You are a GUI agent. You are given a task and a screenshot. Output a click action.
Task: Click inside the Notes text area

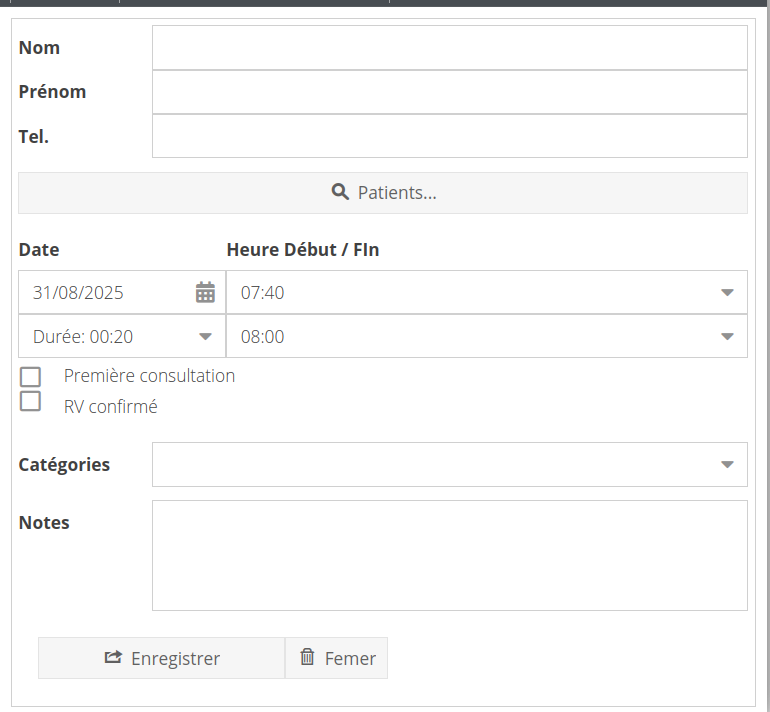(449, 555)
